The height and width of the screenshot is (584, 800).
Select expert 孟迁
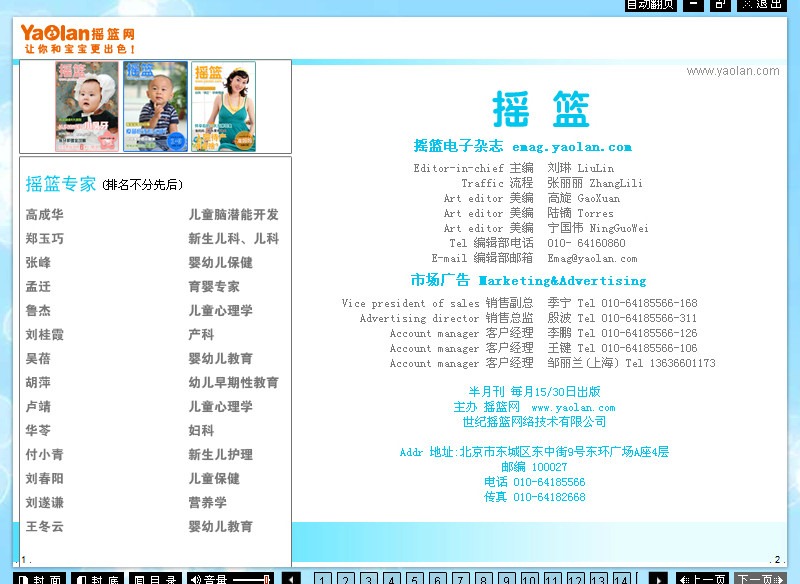pos(38,286)
